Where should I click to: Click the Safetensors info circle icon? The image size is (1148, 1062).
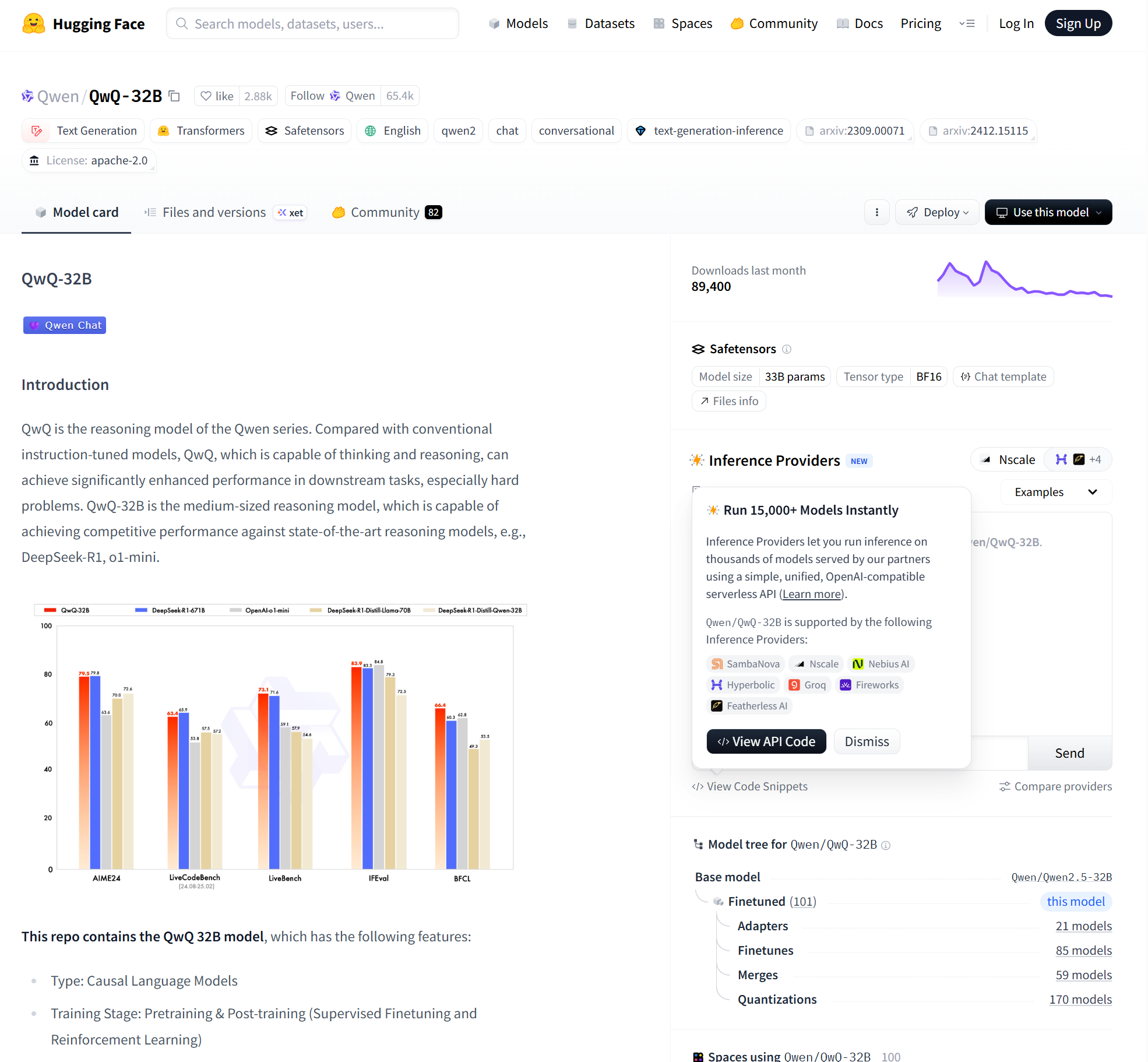pos(787,349)
